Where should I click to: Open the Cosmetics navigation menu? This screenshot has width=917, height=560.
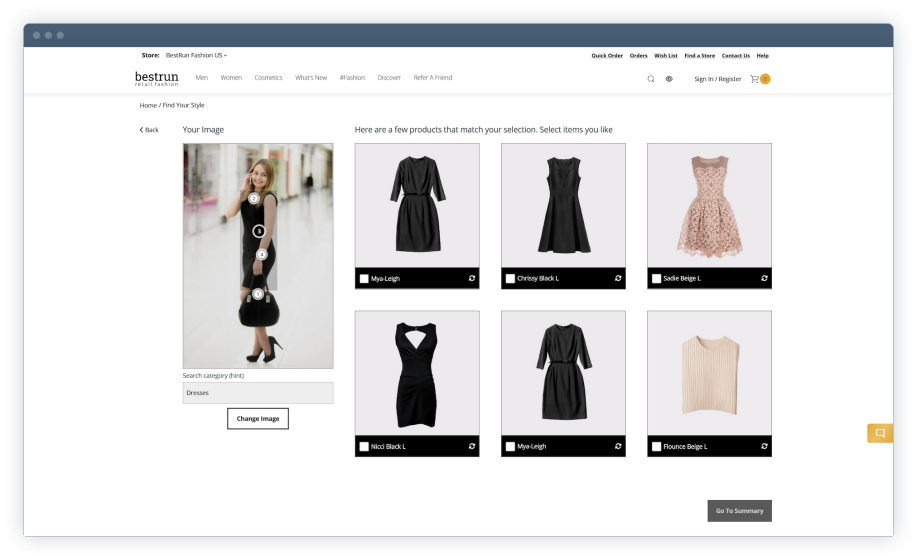(268, 78)
